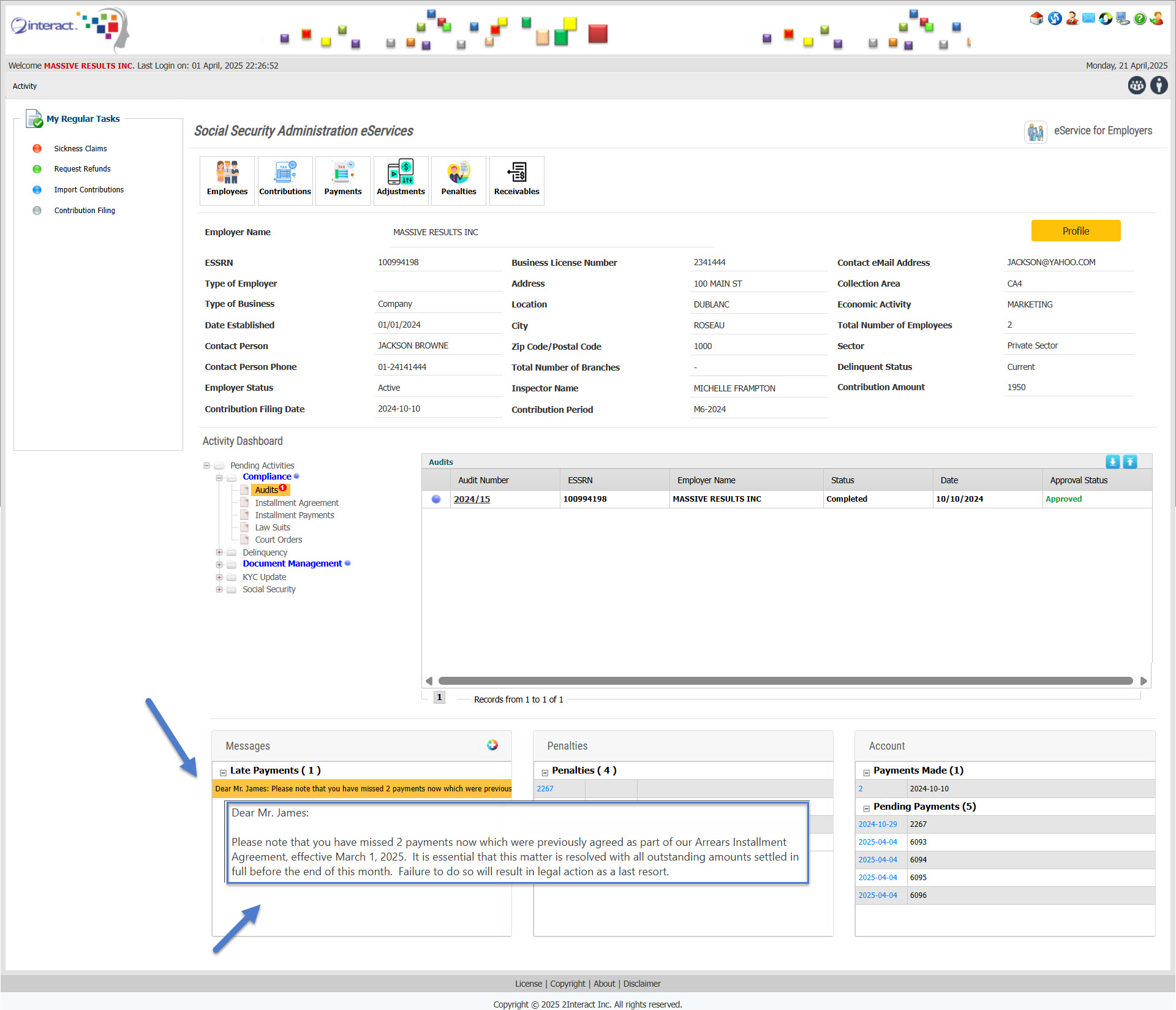Screen dimensions: 1176x1010
Task: Click the user logout icon with green arrow
Action: (1156, 18)
